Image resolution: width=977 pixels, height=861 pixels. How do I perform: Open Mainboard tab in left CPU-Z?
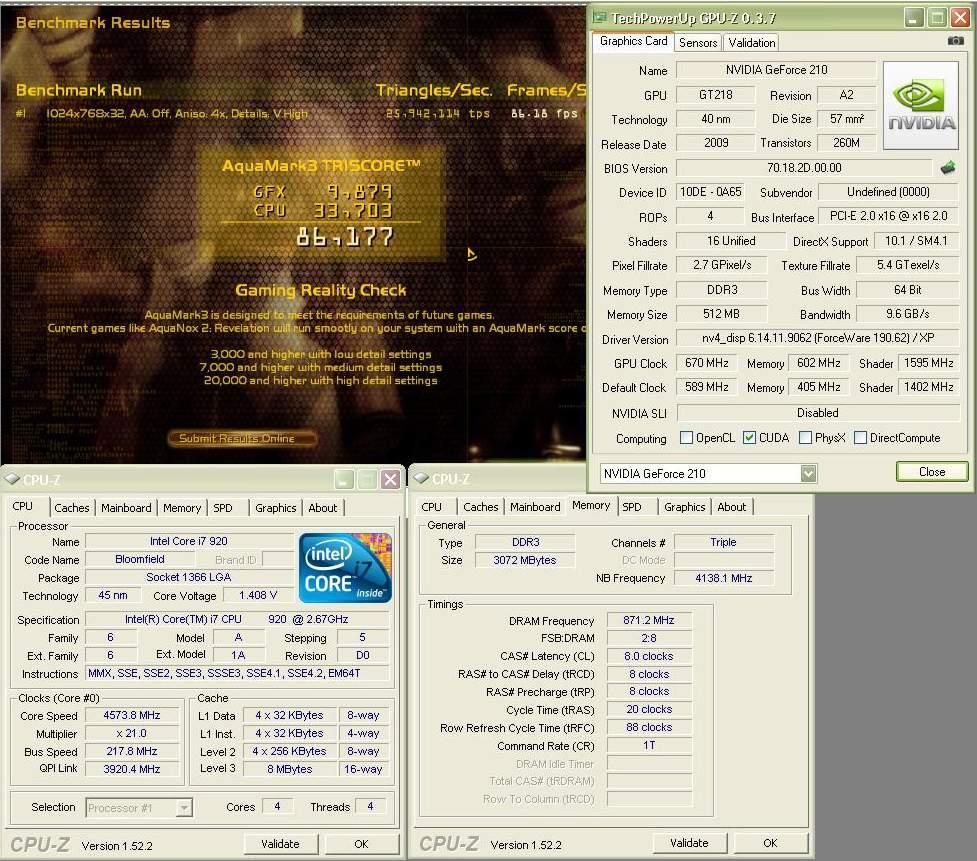[x=126, y=508]
